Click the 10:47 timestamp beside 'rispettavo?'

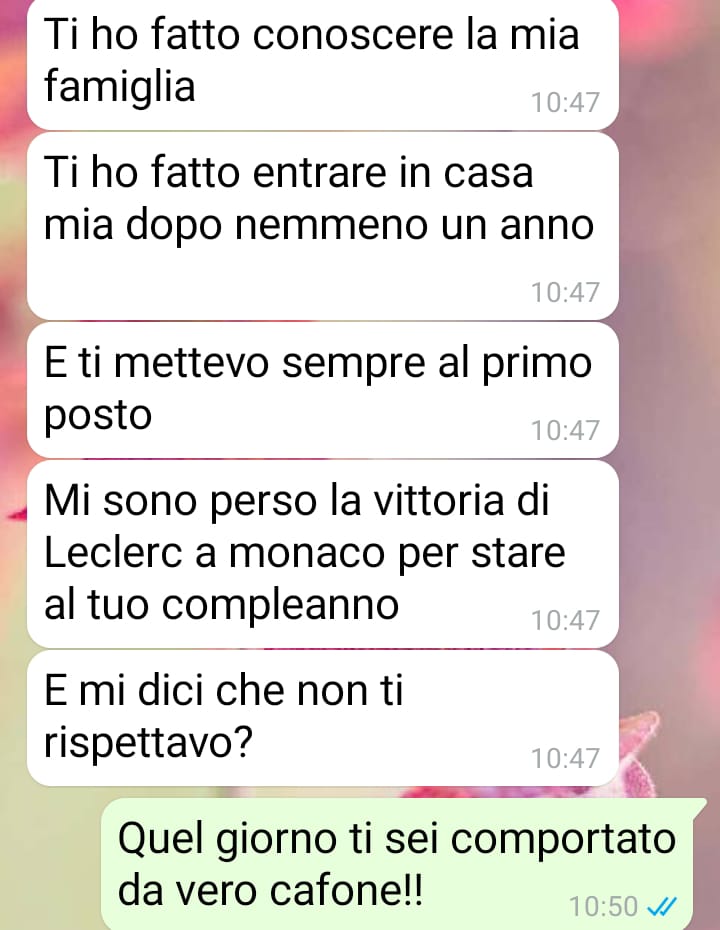tap(565, 758)
